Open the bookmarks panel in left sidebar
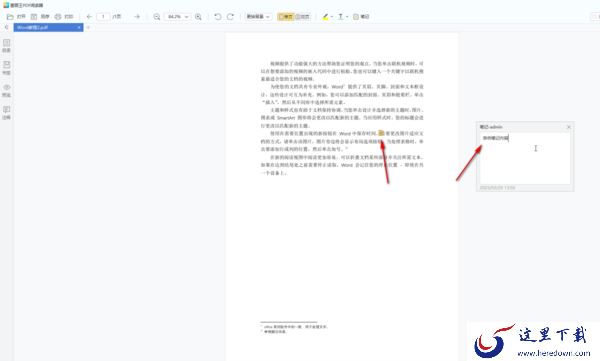 click(7, 67)
